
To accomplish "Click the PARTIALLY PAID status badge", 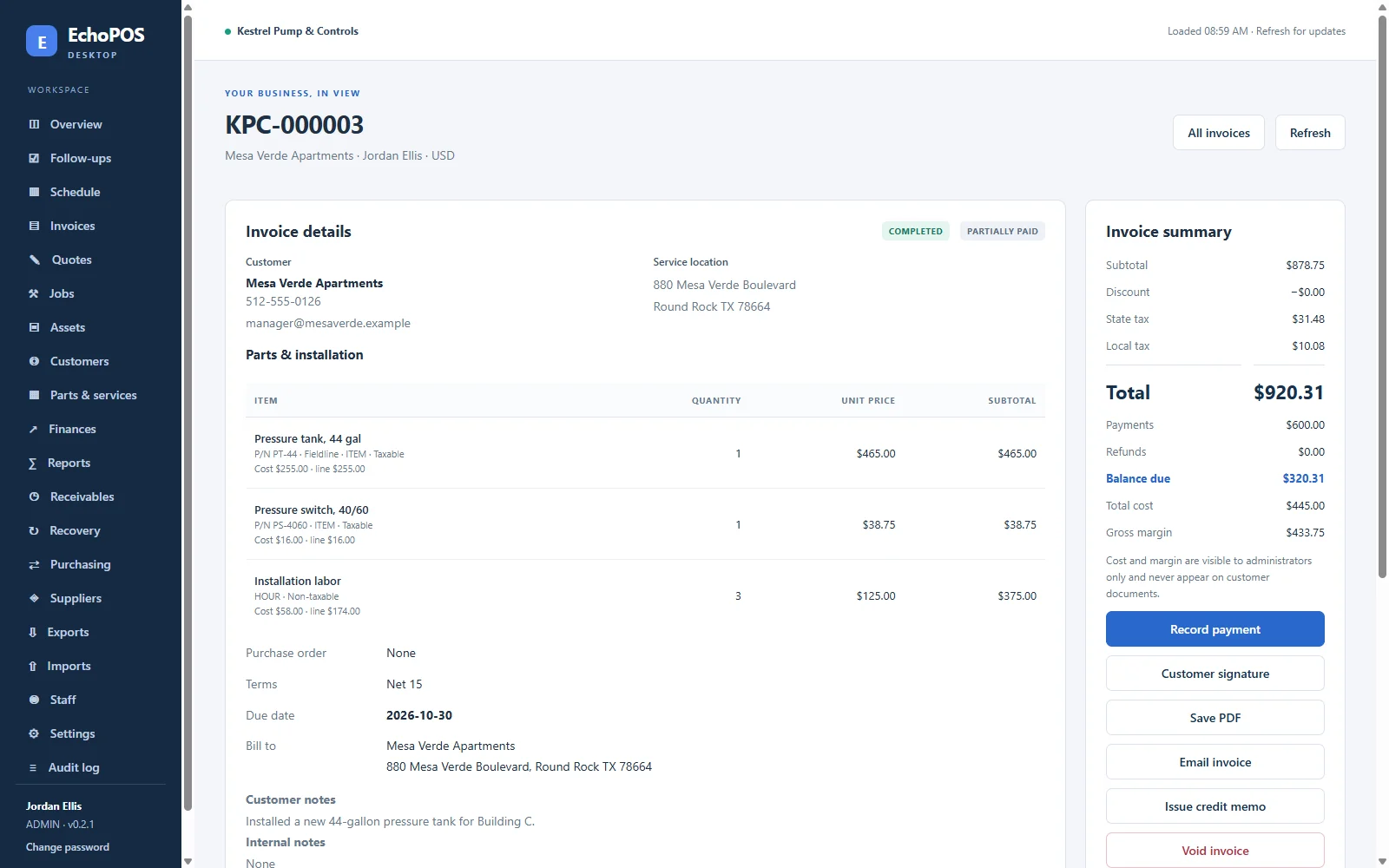I will [x=1003, y=232].
